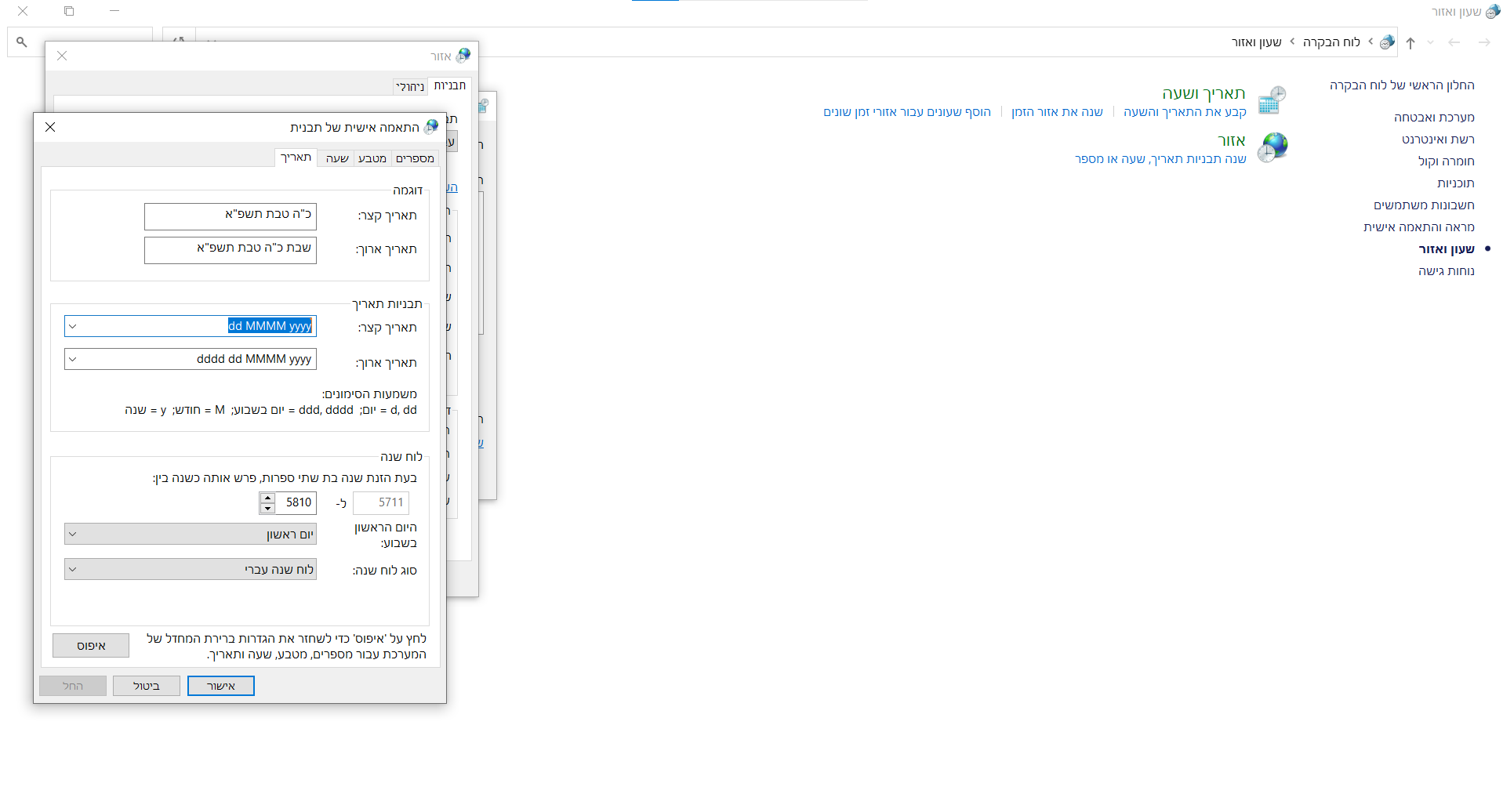The height and width of the screenshot is (812, 1503).
Task: Expand the first day of week dropdown (יום ראשון)
Action: pyautogui.click(x=191, y=534)
